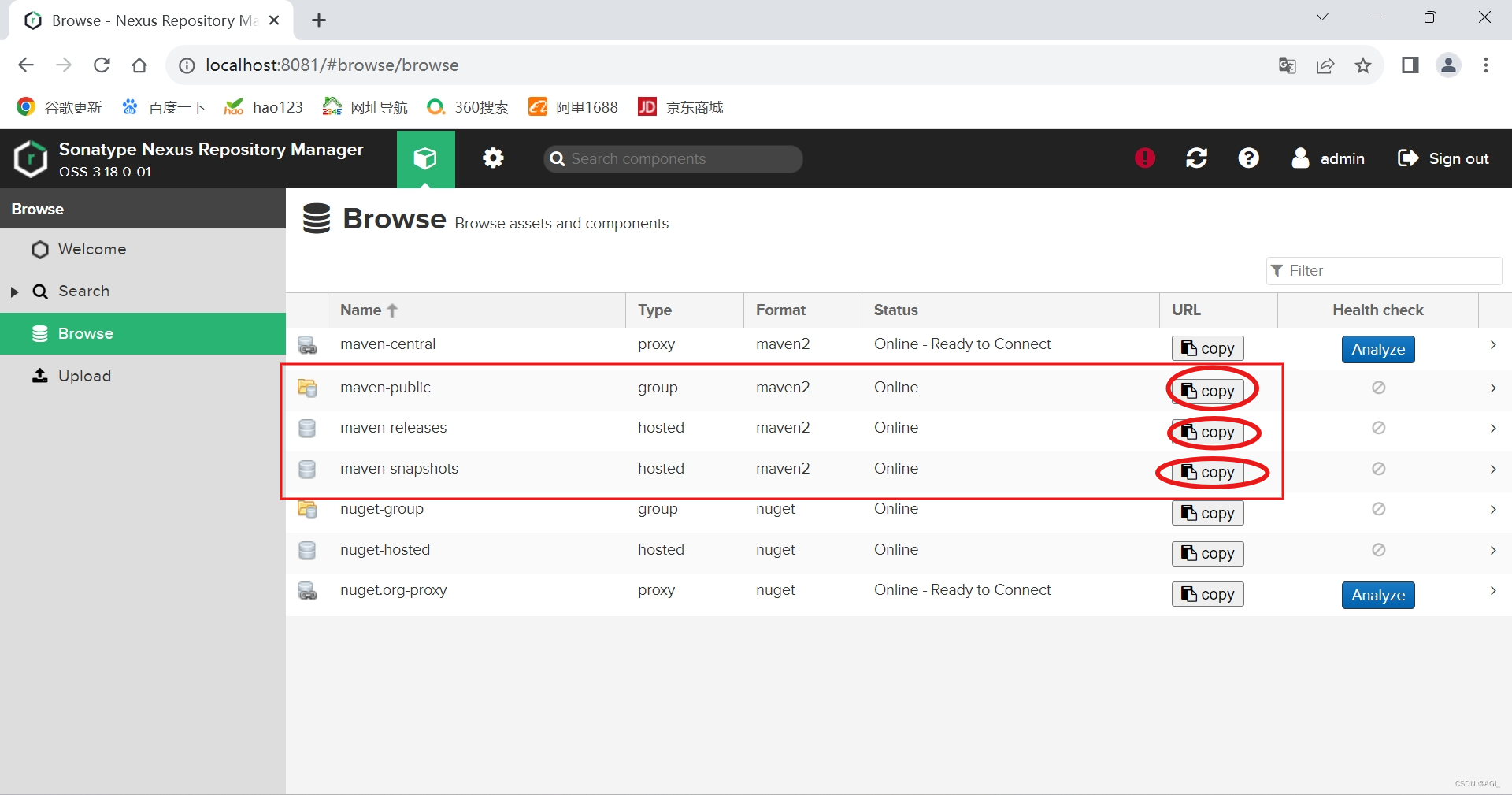Open the nuget-hosted row chevron
This screenshot has width=1512, height=795.
[1493, 550]
